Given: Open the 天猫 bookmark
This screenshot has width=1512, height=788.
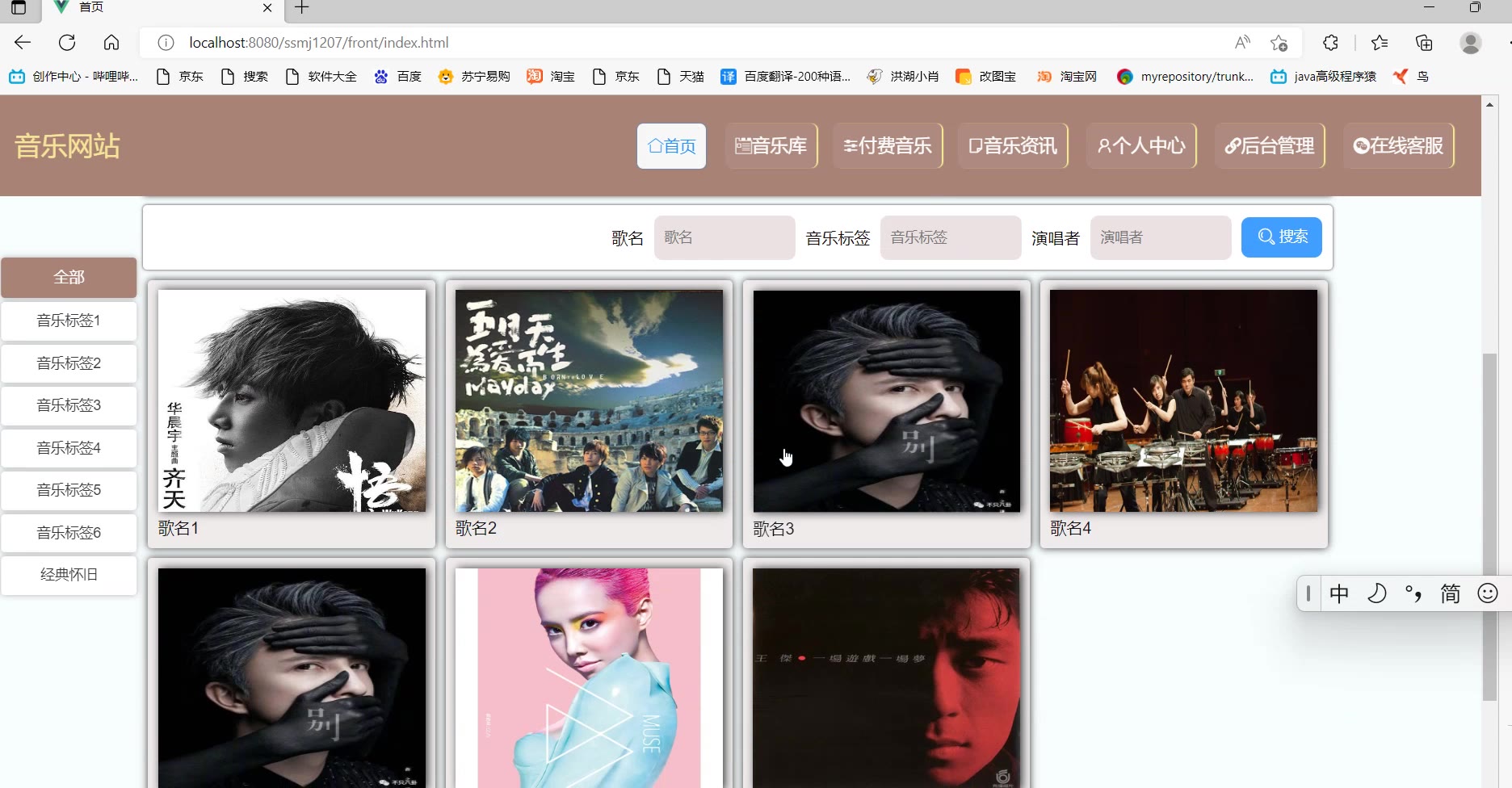Looking at the screenshot, I should pyautogui.click(x=680, y=77).
